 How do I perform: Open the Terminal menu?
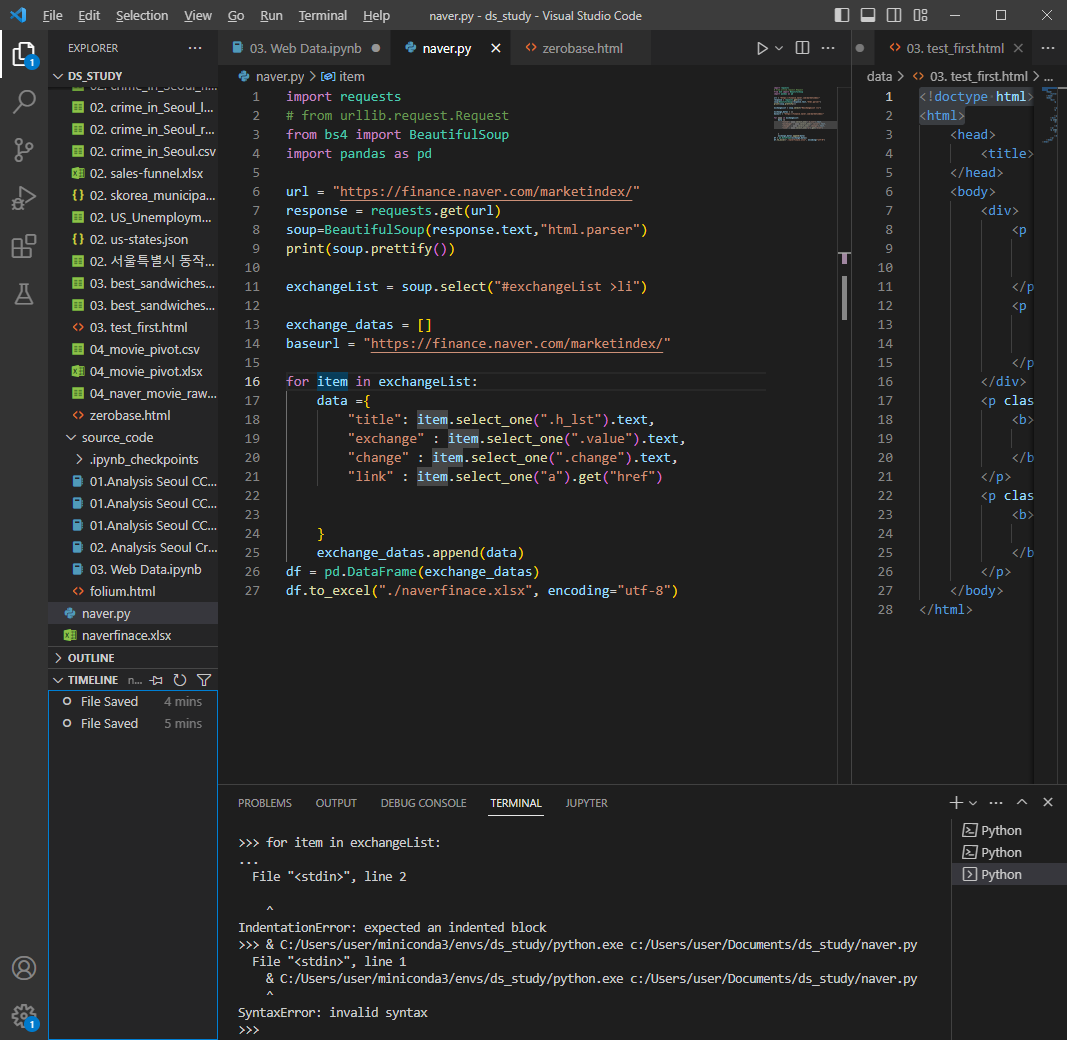[x=323, y=15]
